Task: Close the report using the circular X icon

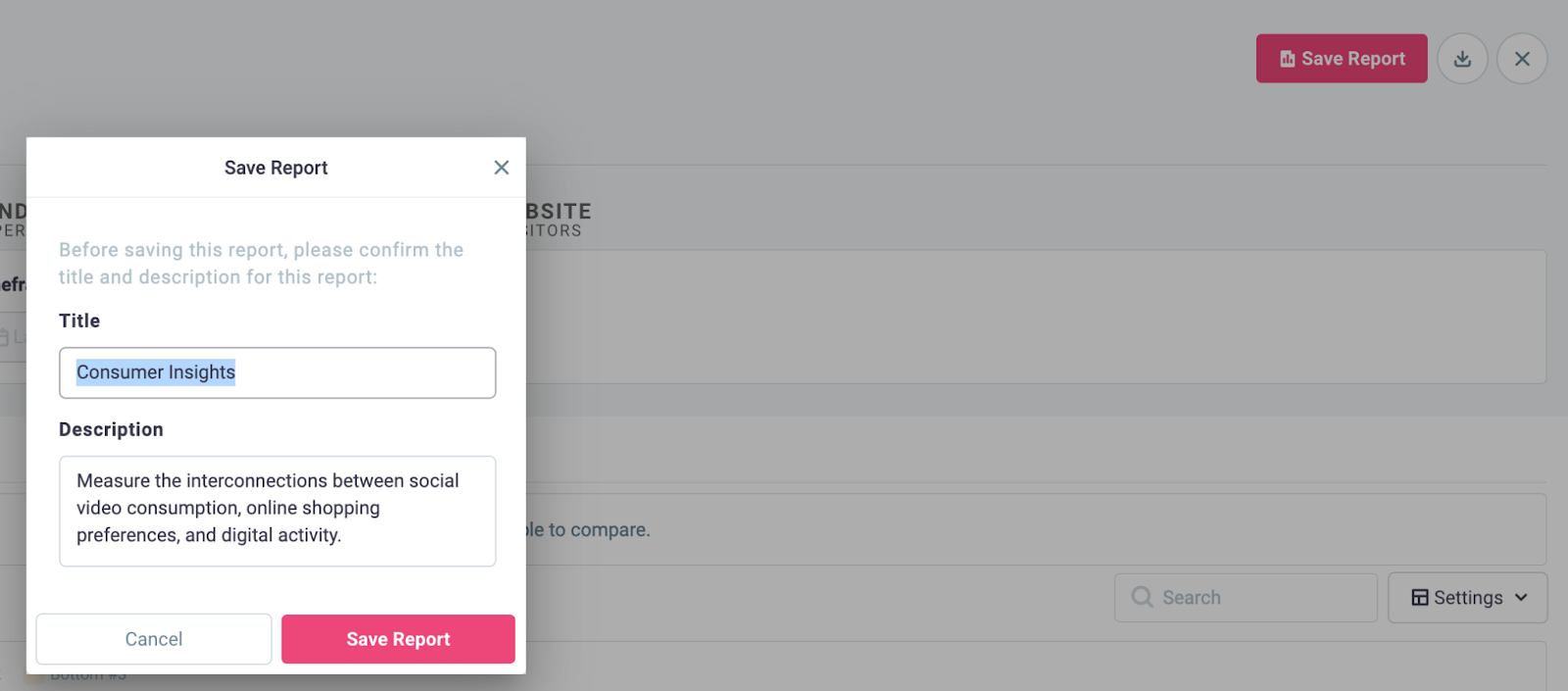Action: point(1522,59)
